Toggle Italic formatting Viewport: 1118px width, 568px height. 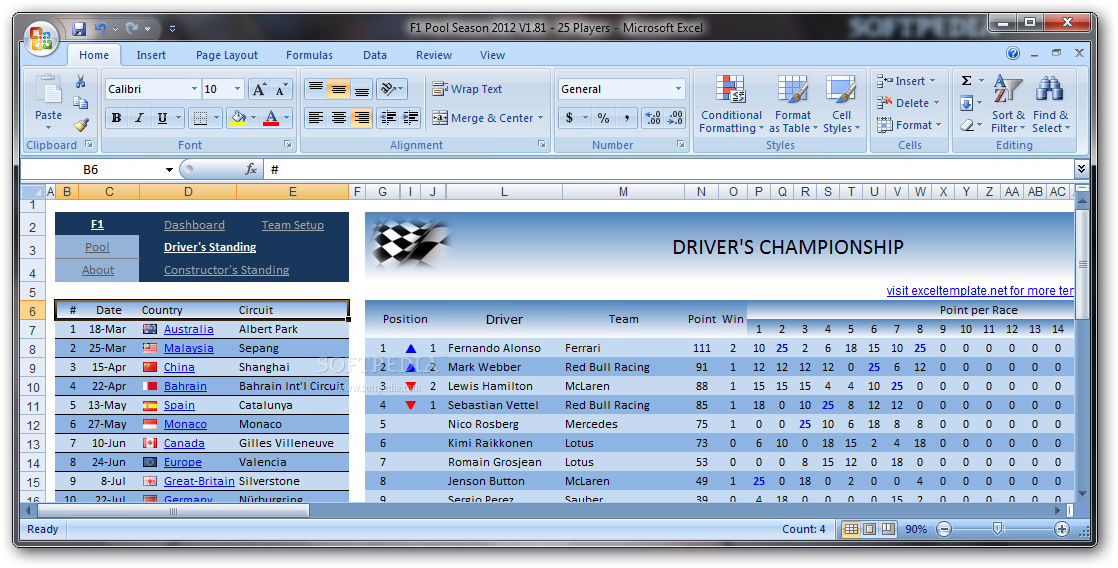pos(139,118)
